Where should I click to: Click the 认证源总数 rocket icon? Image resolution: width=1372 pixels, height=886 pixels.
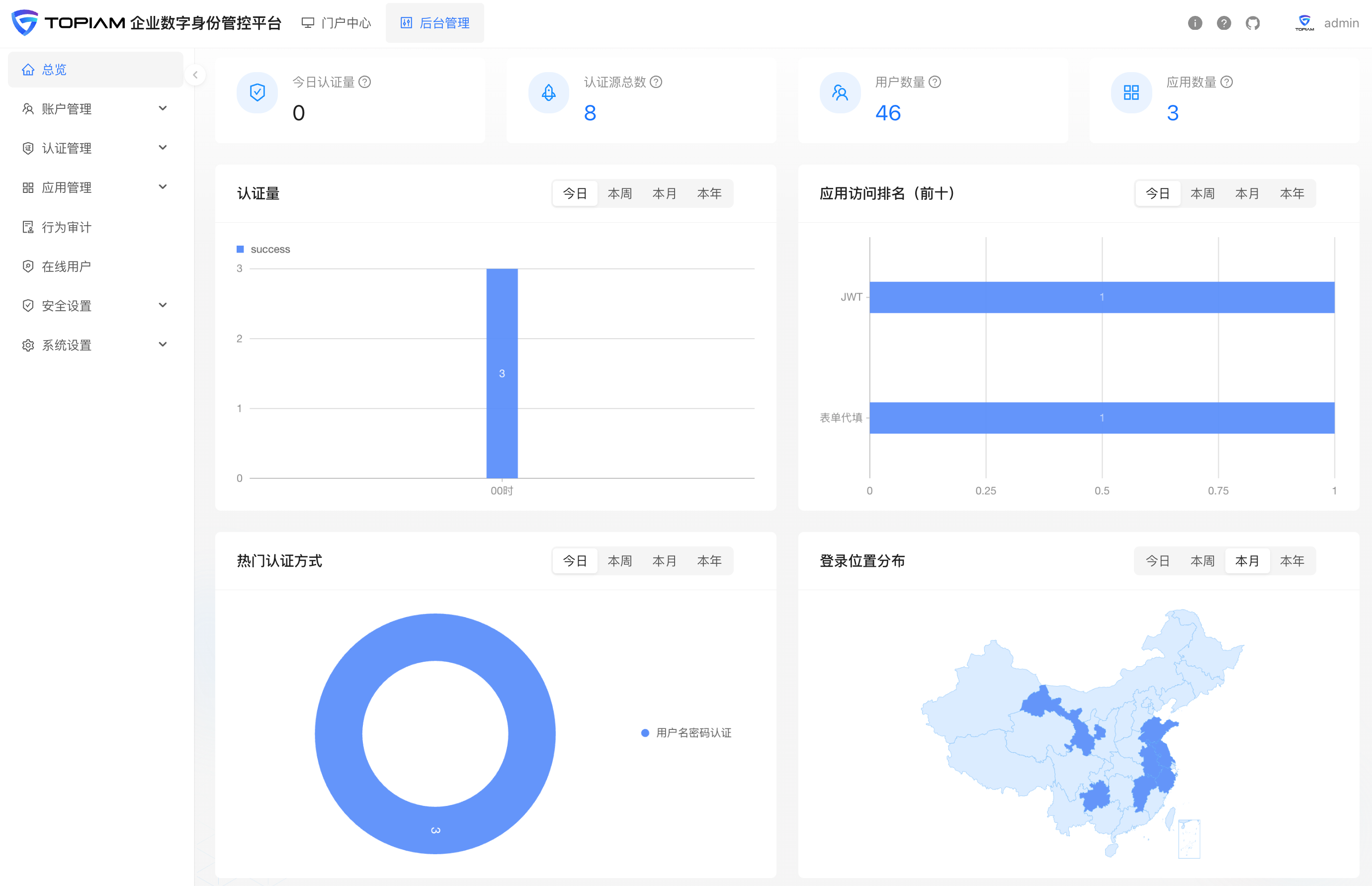pos(548,92)
